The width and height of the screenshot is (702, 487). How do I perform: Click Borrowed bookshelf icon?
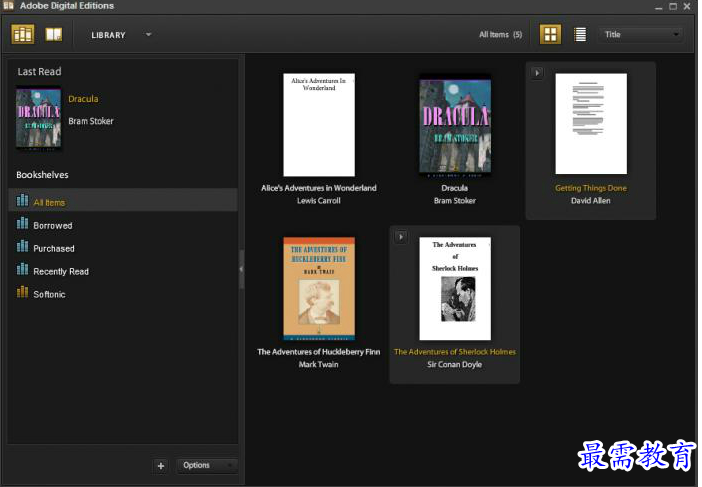tap(22, 222)
